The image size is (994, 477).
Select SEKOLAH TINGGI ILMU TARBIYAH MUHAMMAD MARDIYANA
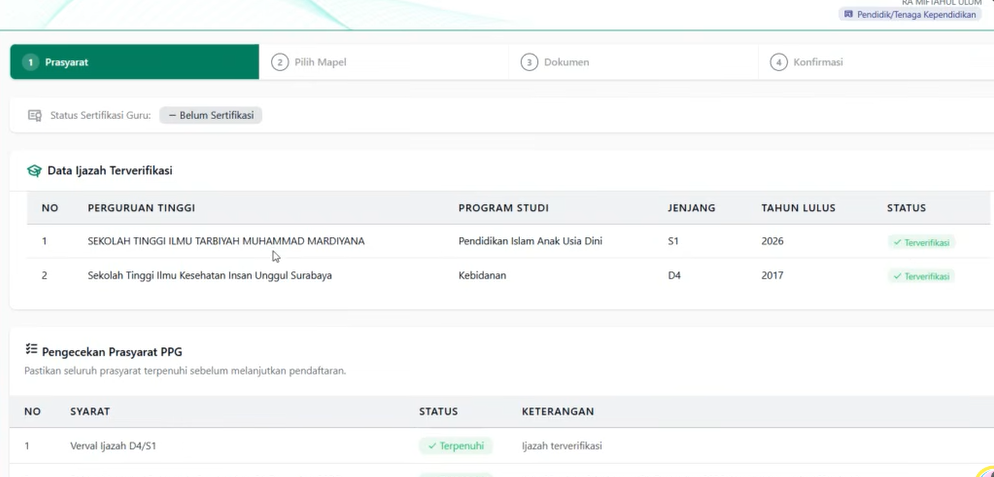pos(226,241)
